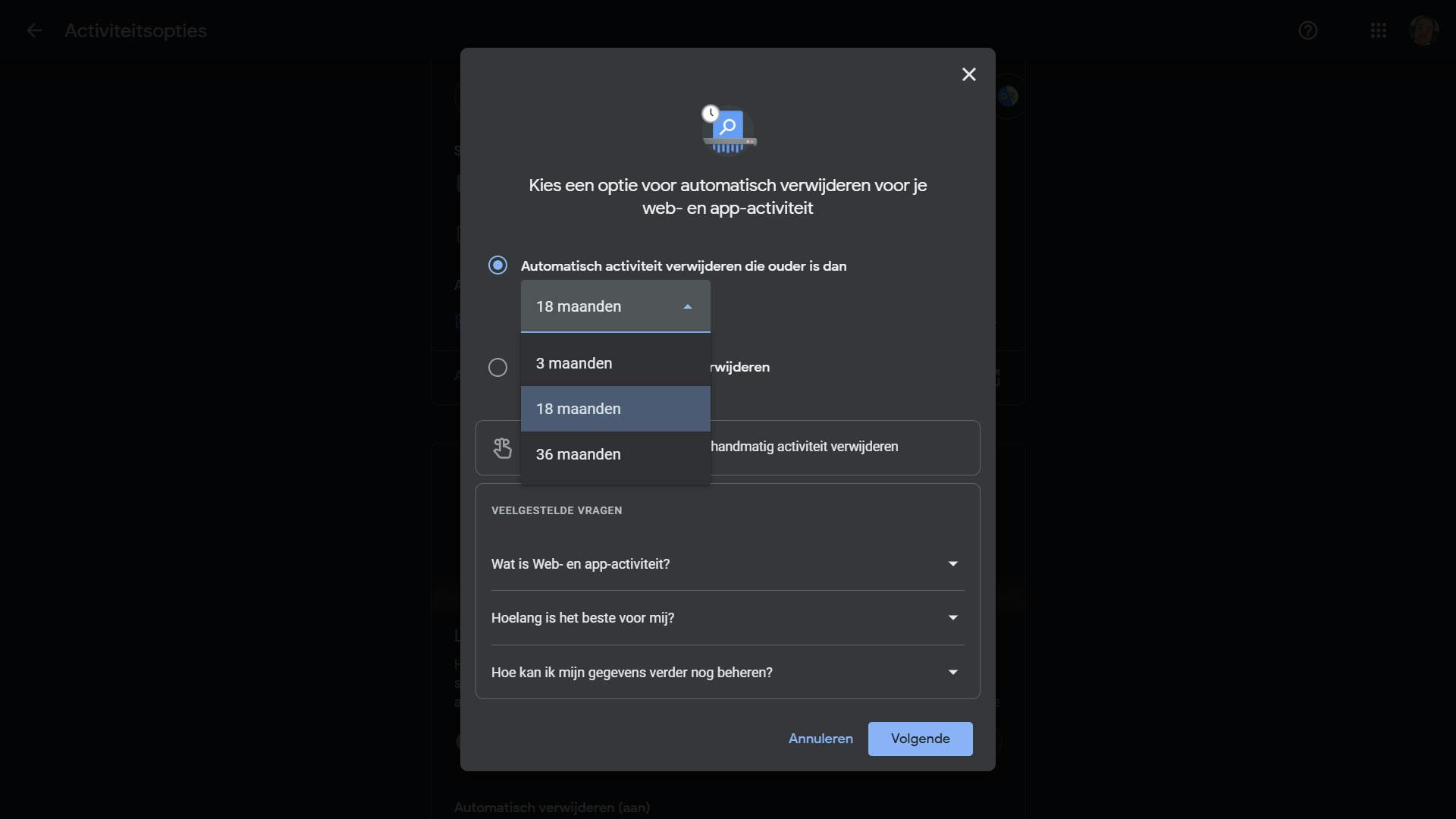1456x819 pixels.
Task: Open the help question mark icon
Action: click(1307, 30)
